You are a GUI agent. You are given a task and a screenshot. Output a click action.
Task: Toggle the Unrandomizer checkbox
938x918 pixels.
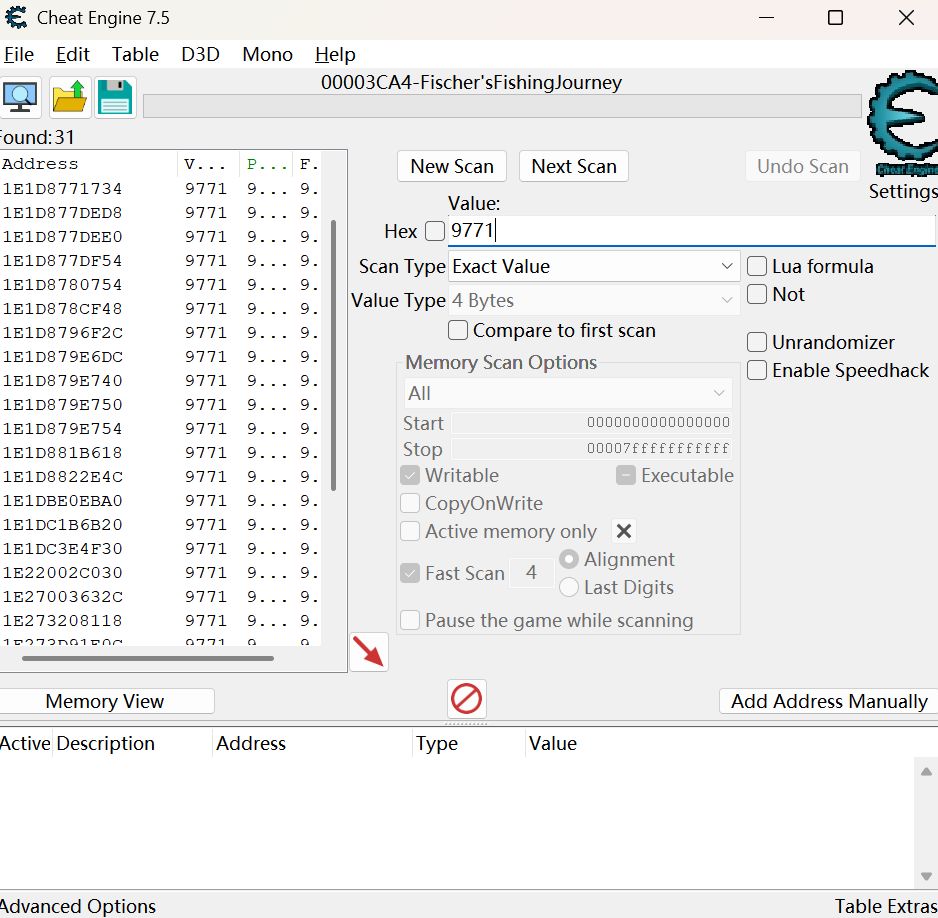[757, 342]
